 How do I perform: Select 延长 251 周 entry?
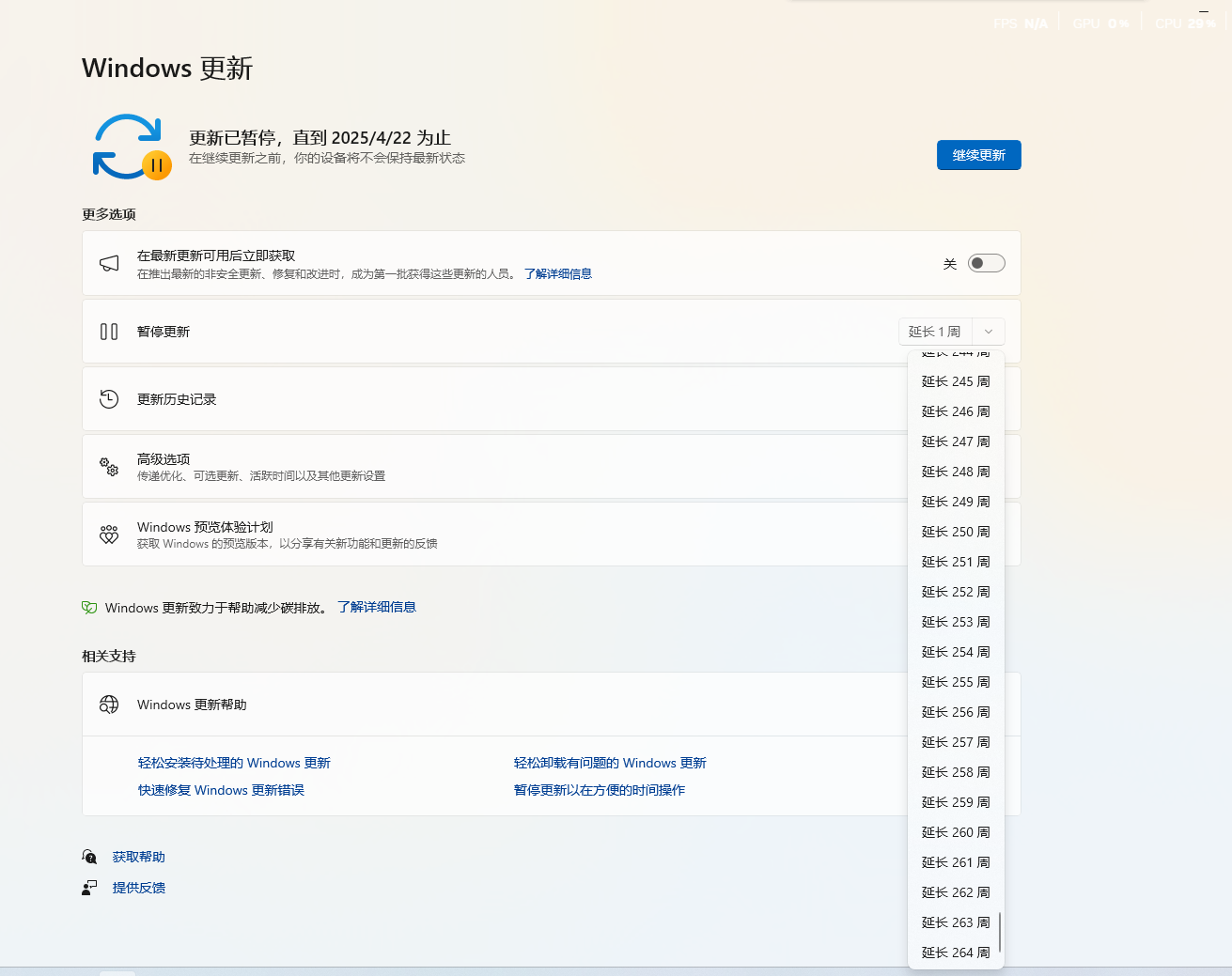pyautogui.click(x=956, y=562)
